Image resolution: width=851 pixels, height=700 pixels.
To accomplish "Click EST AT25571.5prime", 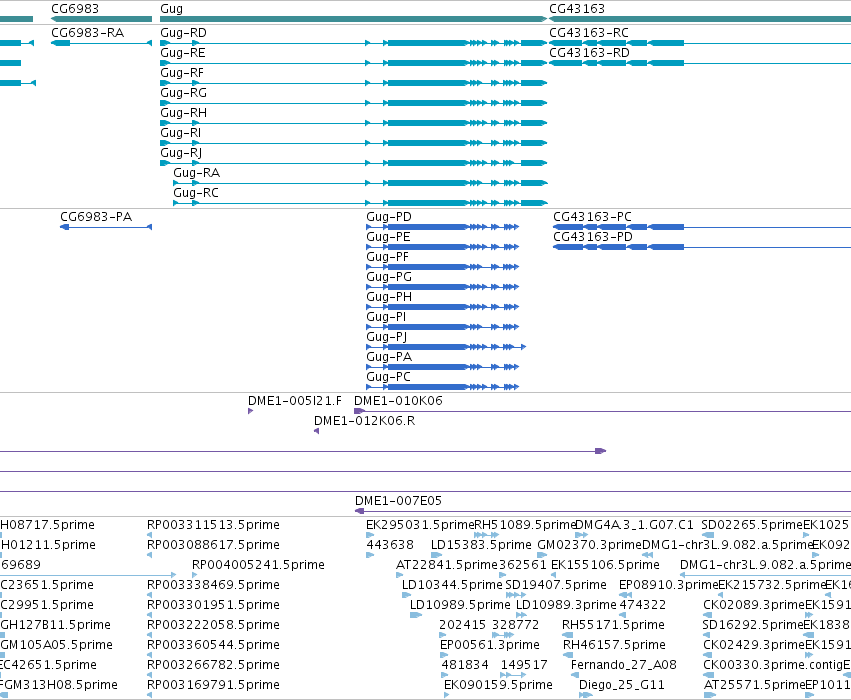I will (754, 685).
